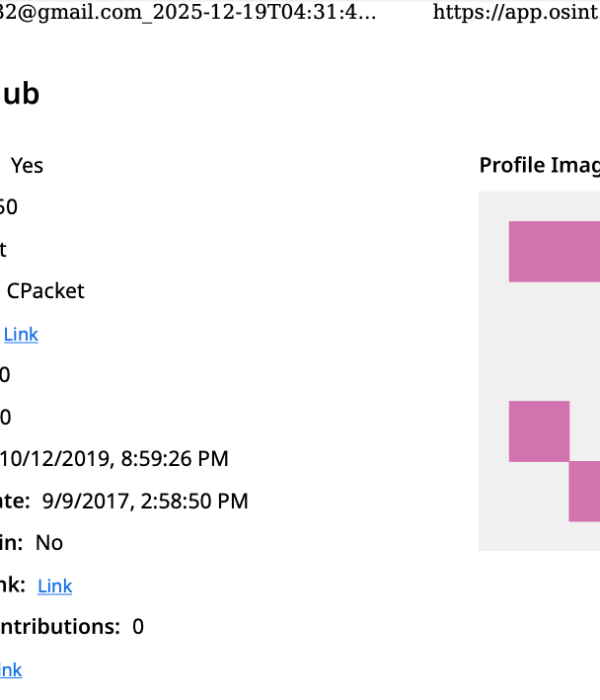Click the partially cut-off link under contributions
The image size is (600, 700).
click(x=10, y=670)
